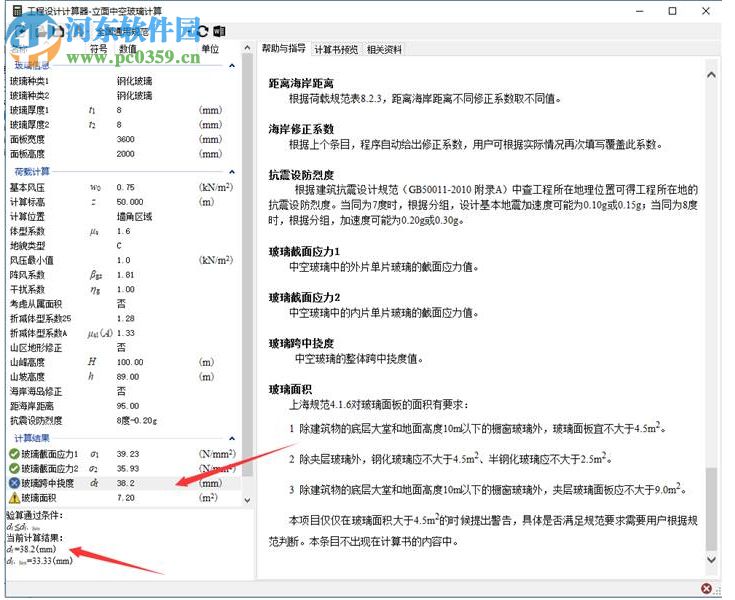Click the 计算标高 value 50.000
This screenshot has width=735, height=600.
(130, 202)
